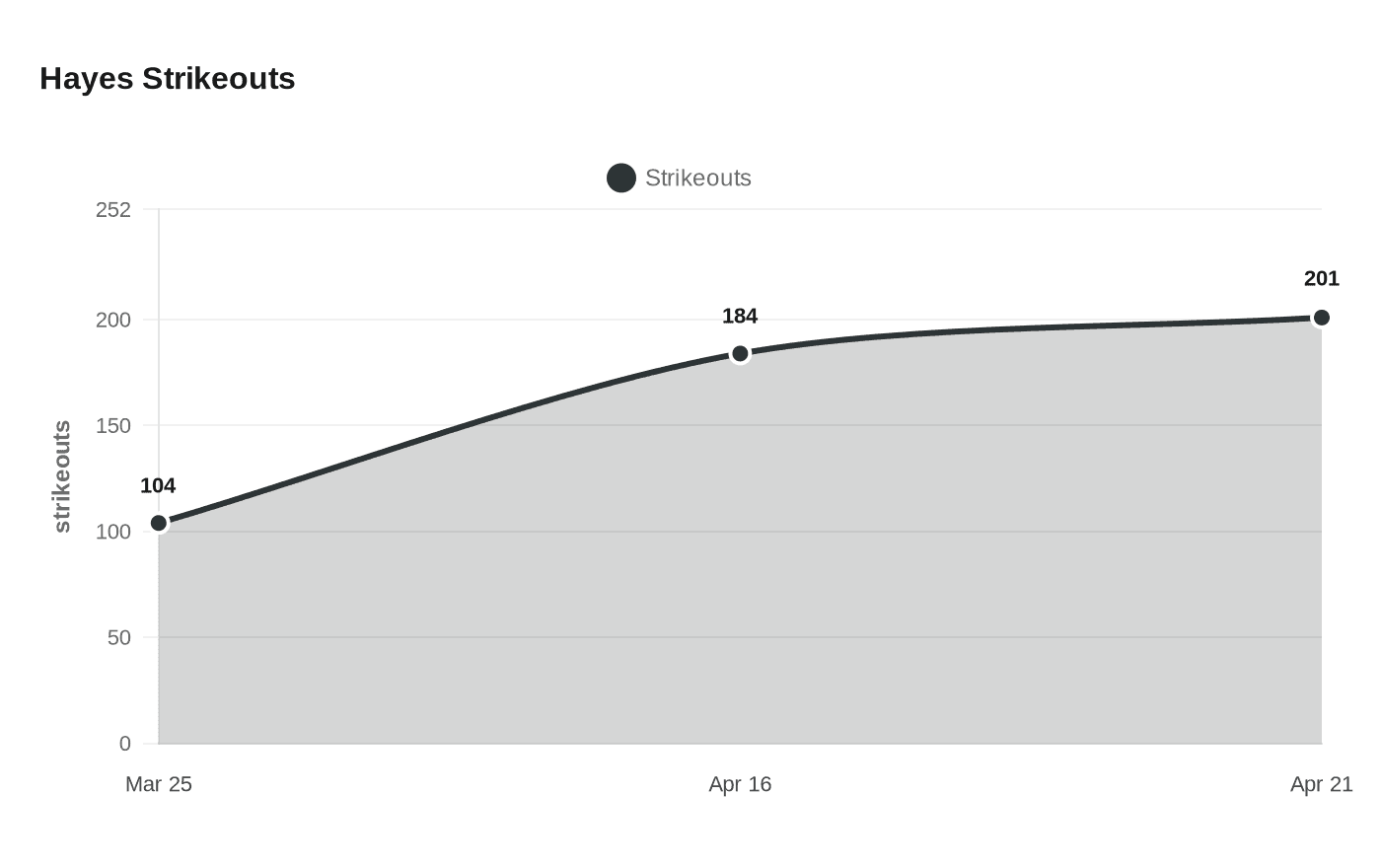Click the 150 y-axis tick label
This screenshot has height=868, width=1381.
pyautogui.click(x=113, y=425)
